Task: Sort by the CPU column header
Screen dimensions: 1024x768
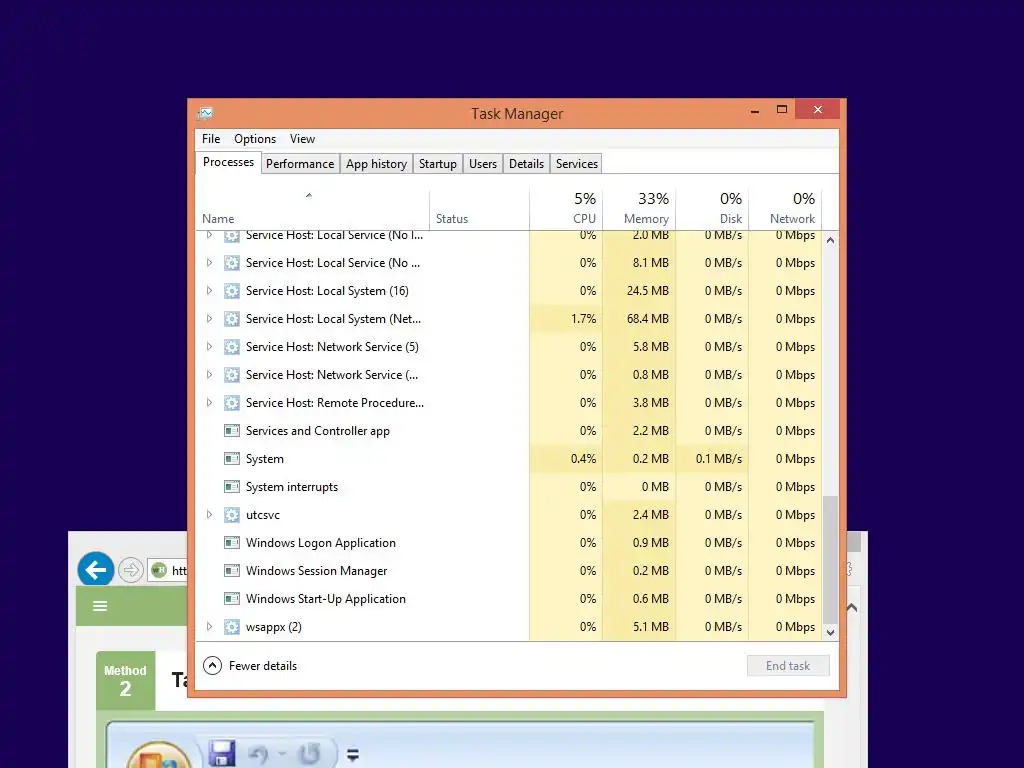Action: pyautogui.click(x=566, y=209)
